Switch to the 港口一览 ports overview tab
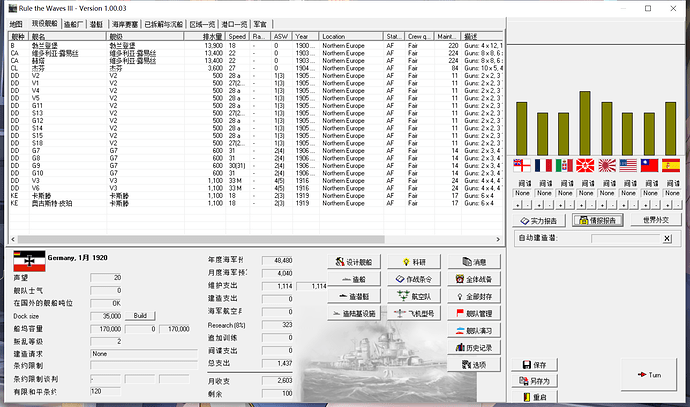Screen dimensions: 690x407 click(234, 24)
